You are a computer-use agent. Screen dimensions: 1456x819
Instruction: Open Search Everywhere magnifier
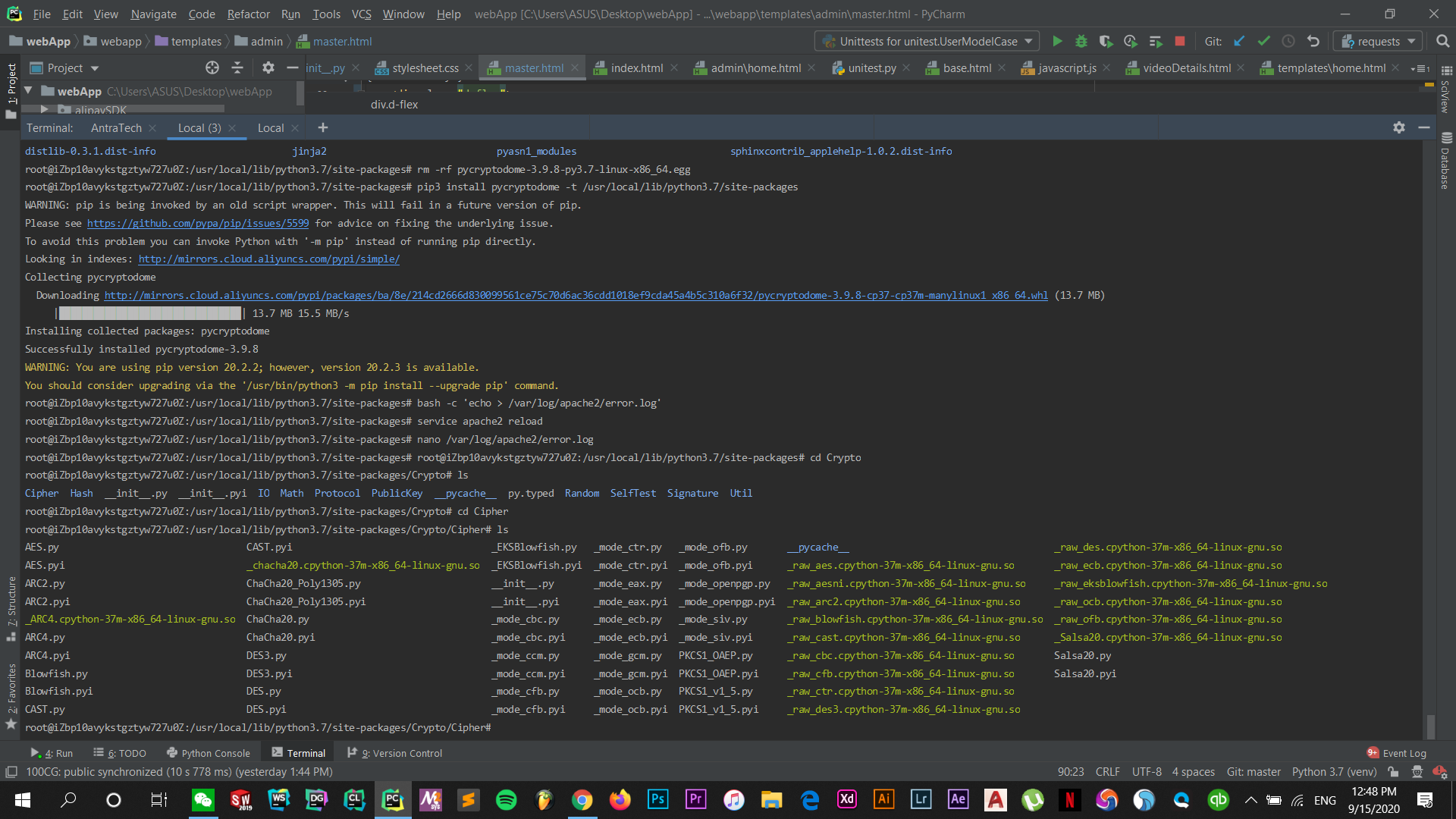pyautogui.click(x=1442, y=41)
